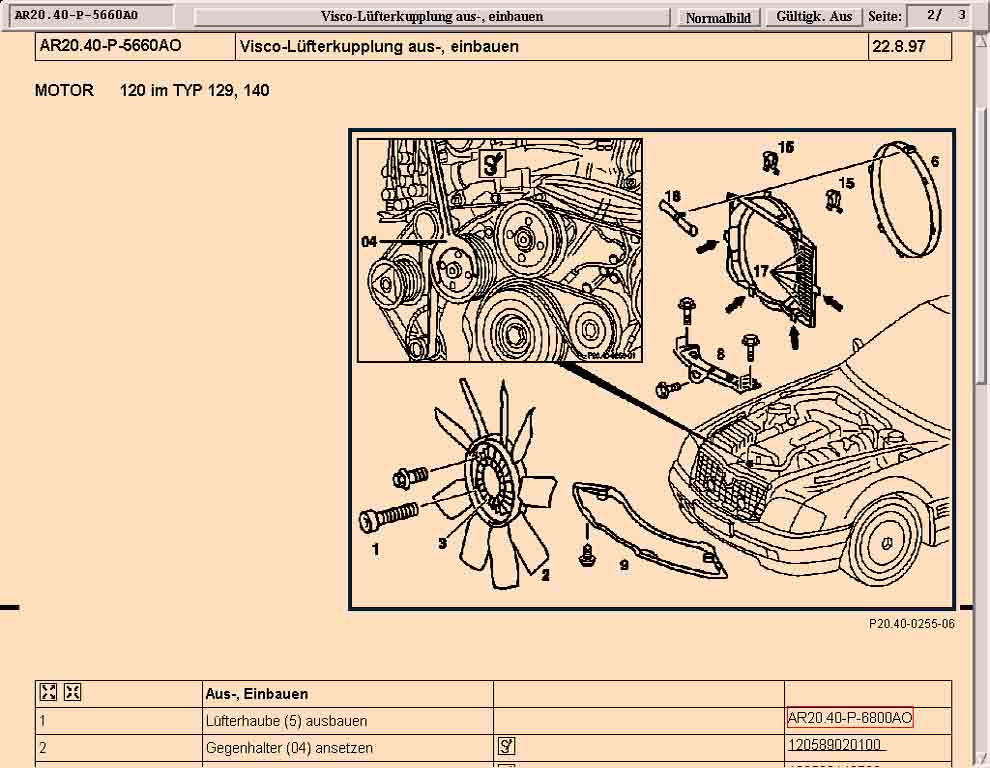The image size is (990, 768).
Task: Click the expand arrows icon in table header
Action: [48, 693]
